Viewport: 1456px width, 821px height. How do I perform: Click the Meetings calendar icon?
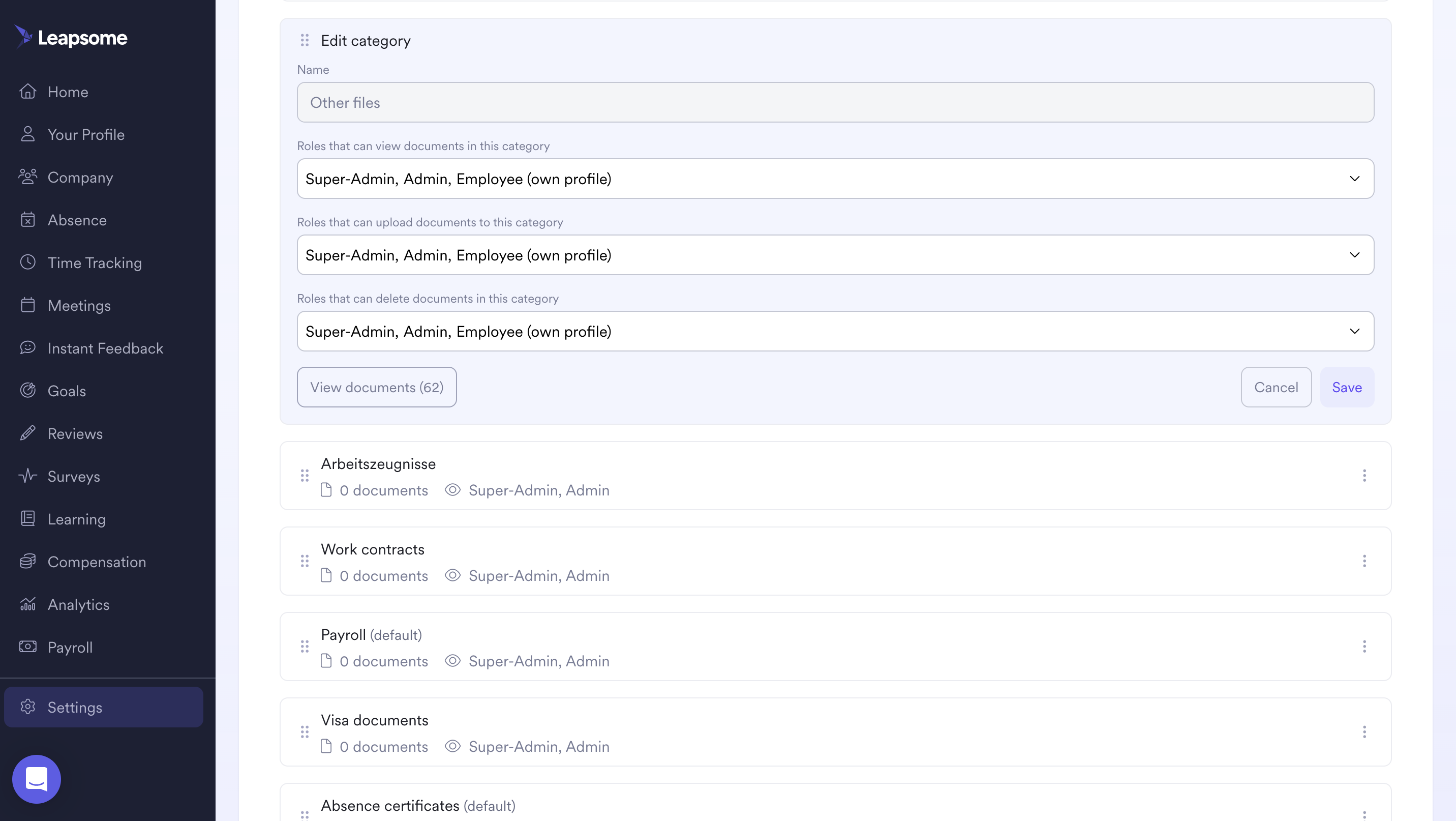(27, 305)
